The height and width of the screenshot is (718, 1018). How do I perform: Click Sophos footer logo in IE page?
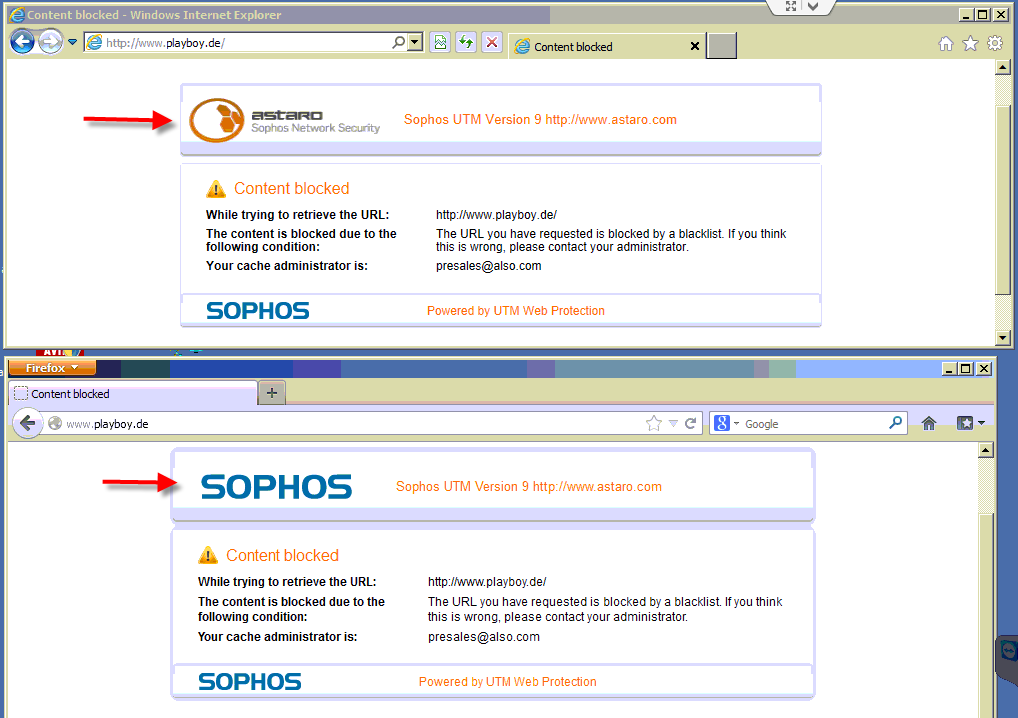258,310
